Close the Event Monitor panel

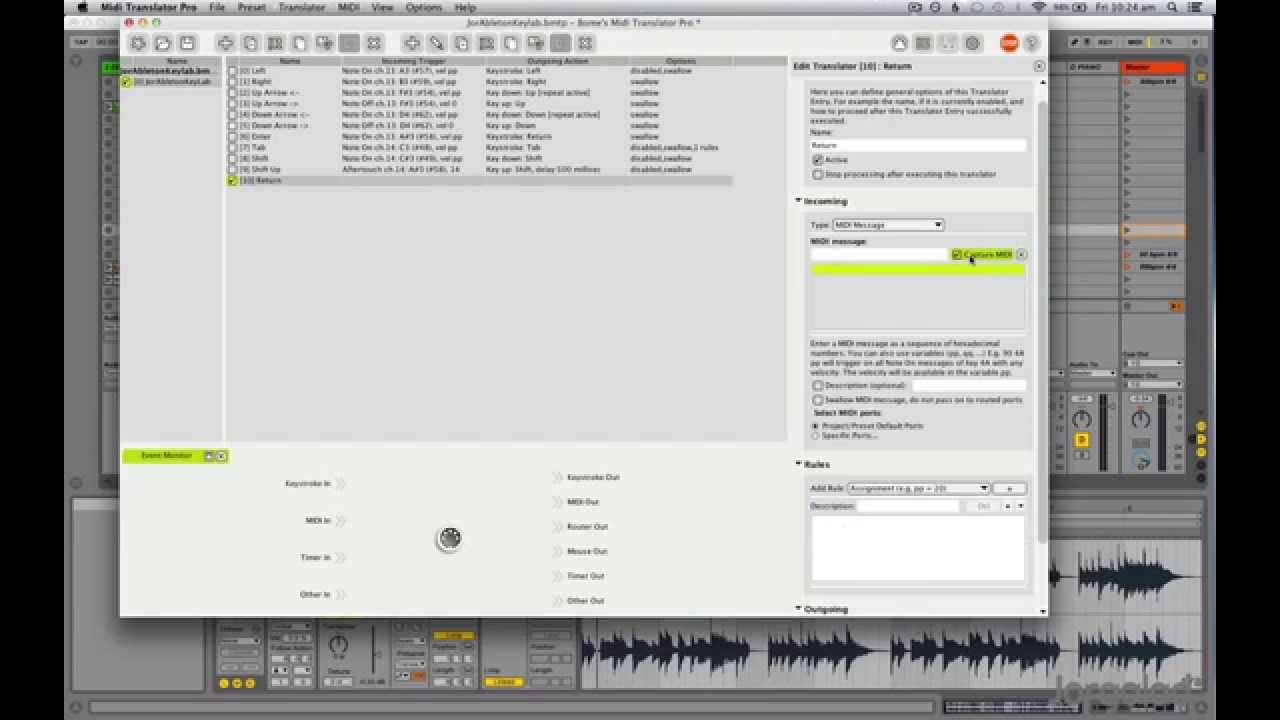tap(221, 456)
